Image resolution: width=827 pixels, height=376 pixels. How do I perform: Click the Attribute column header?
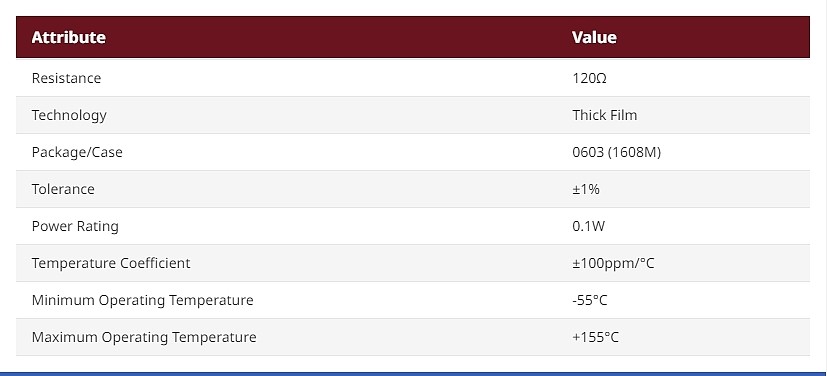69,37
